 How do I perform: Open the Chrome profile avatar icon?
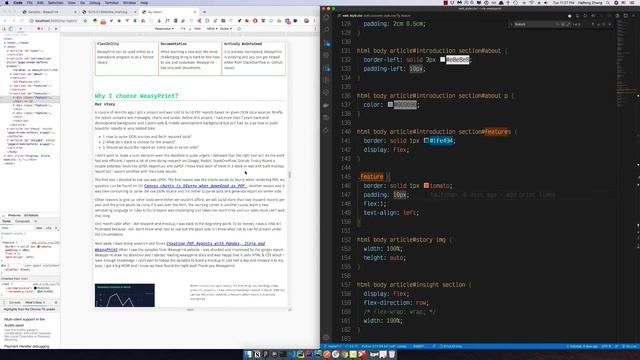[306, 21]
